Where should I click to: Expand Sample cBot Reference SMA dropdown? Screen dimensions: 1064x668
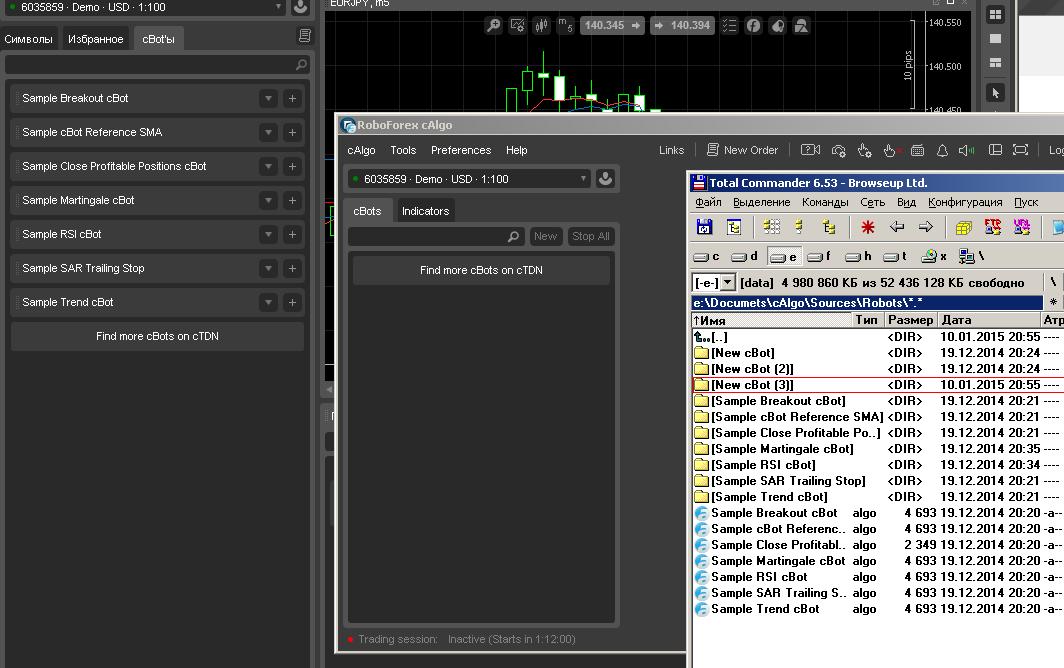269,132
